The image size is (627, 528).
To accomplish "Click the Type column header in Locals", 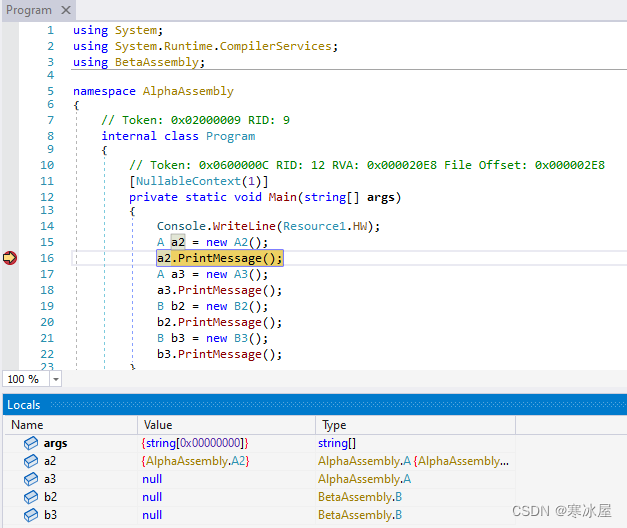I will (415, 425).
